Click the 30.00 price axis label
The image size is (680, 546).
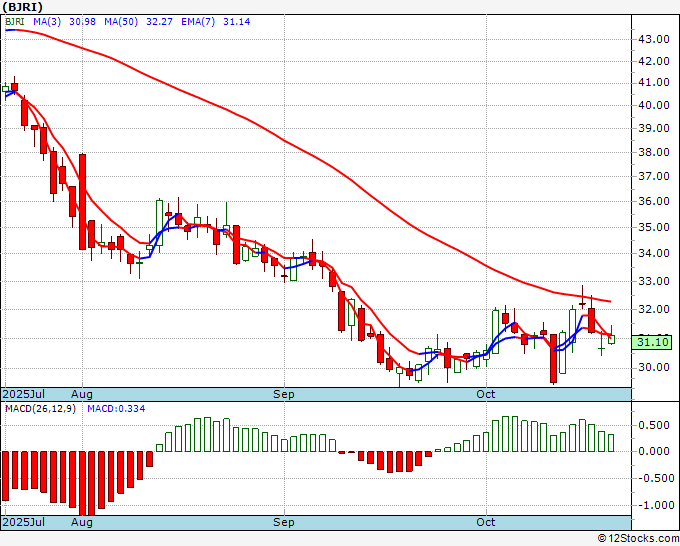tap(654, 368)
